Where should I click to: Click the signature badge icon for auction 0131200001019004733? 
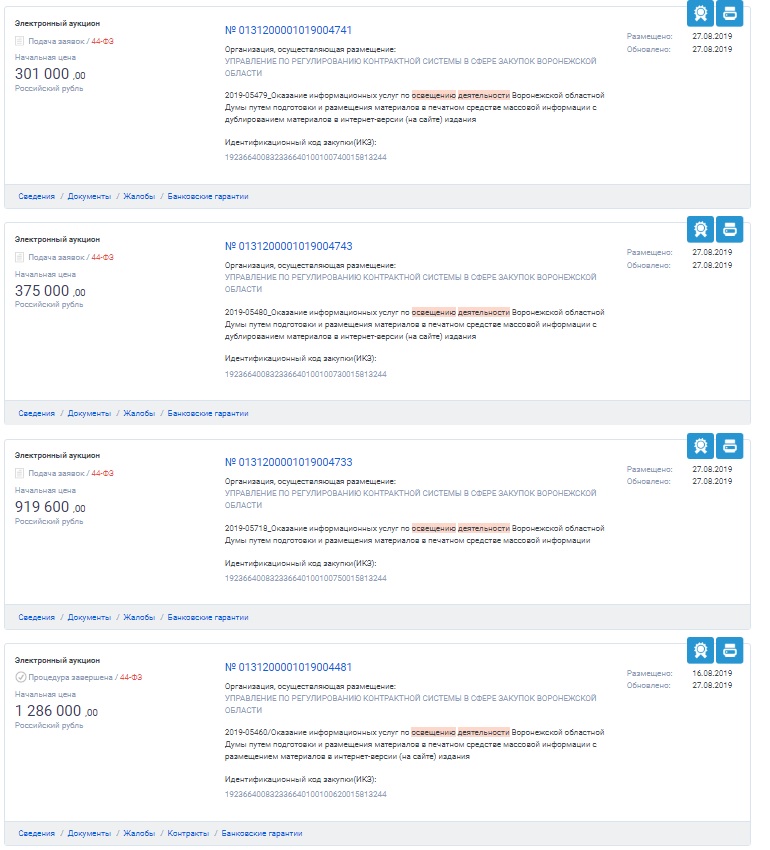pyautogui.click(x=700, y=446)
